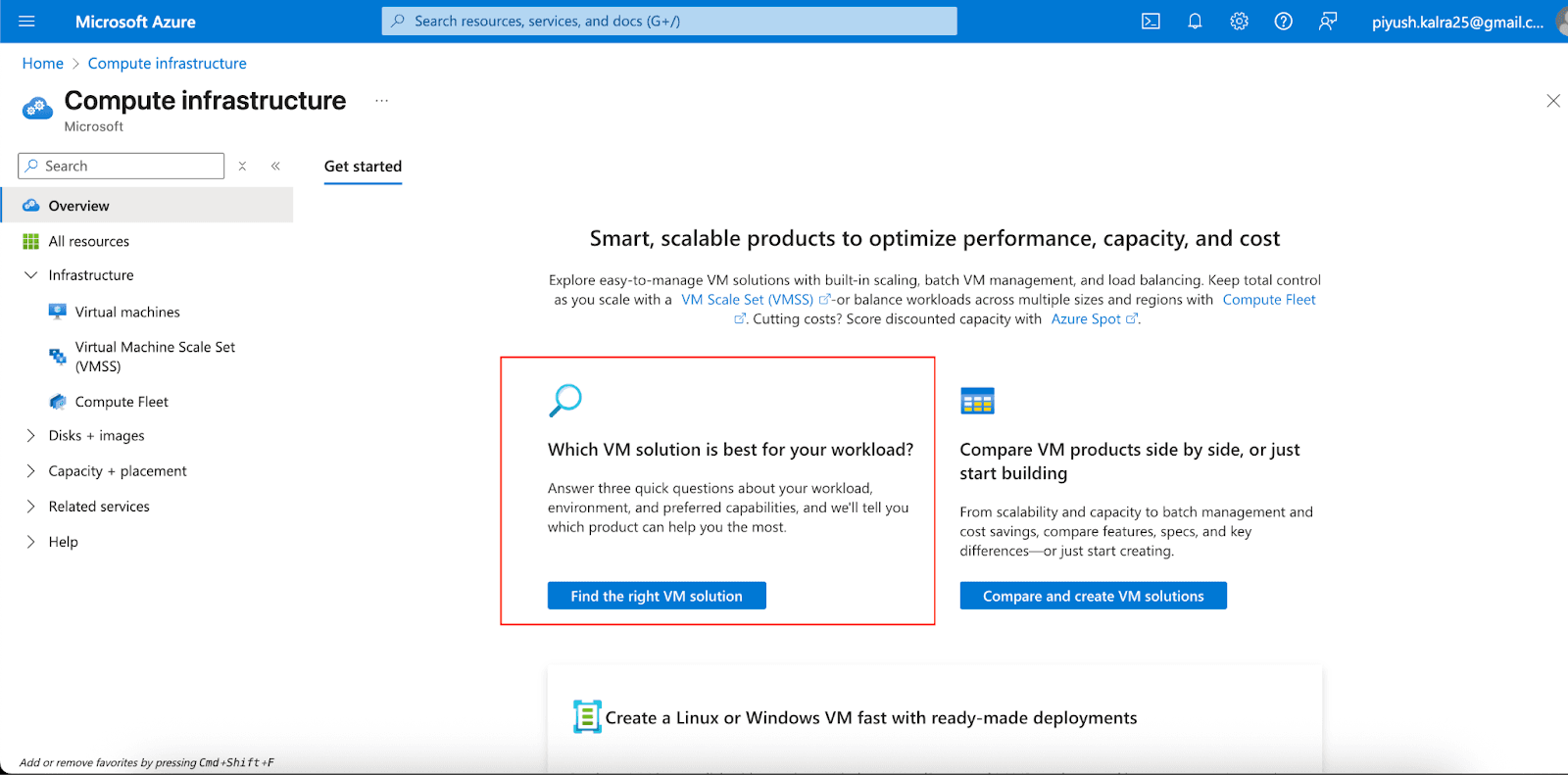Click the magnifying glass icon on the workload card
1568x775 pixels.
tap(565, 401)
